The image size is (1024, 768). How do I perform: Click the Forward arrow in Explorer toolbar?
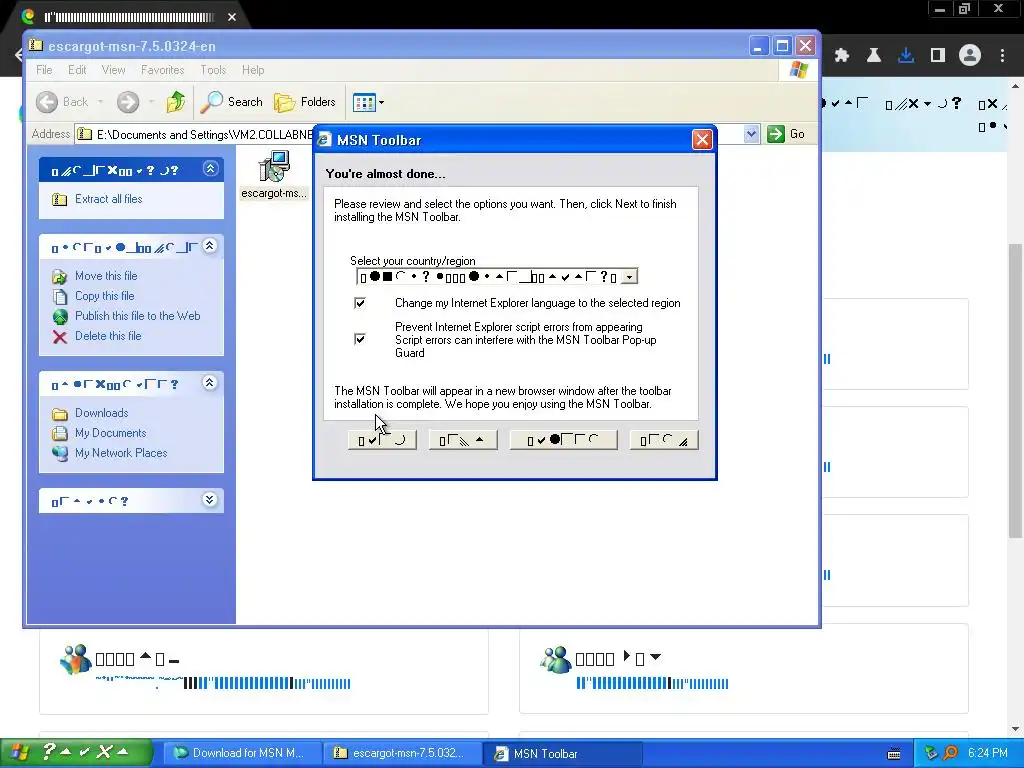point(128,102)
